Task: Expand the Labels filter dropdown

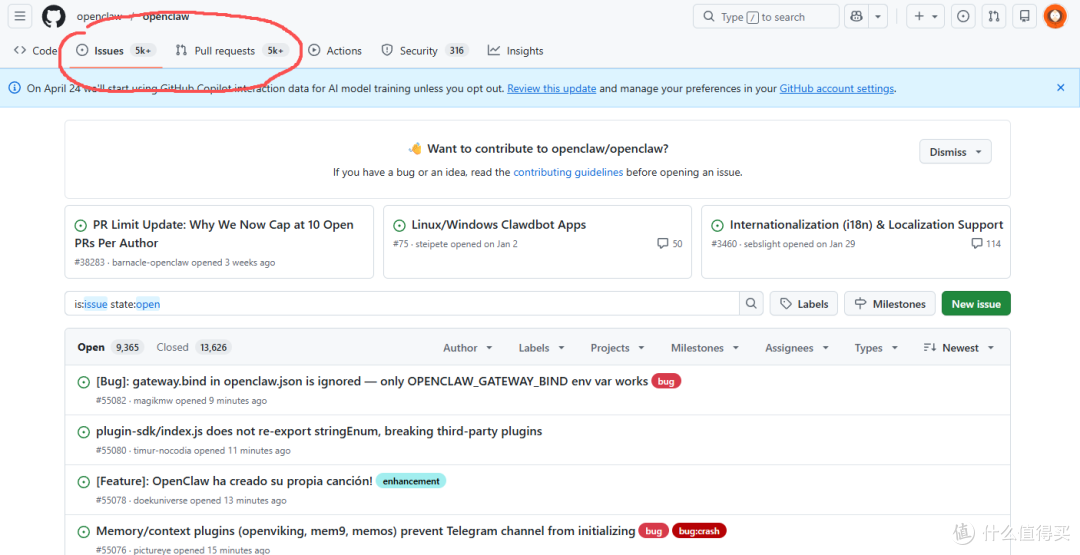Action: [x=541, y=348]
